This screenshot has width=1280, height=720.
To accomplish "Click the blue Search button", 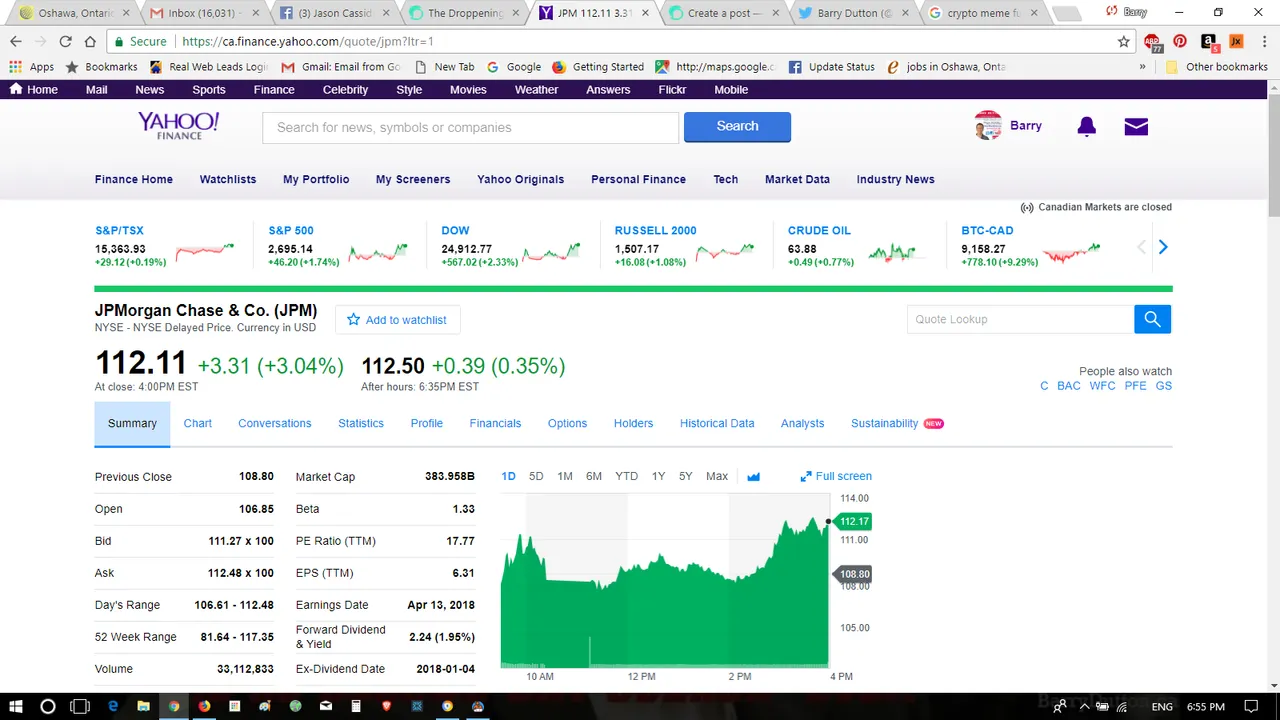I will coord(737,127).
